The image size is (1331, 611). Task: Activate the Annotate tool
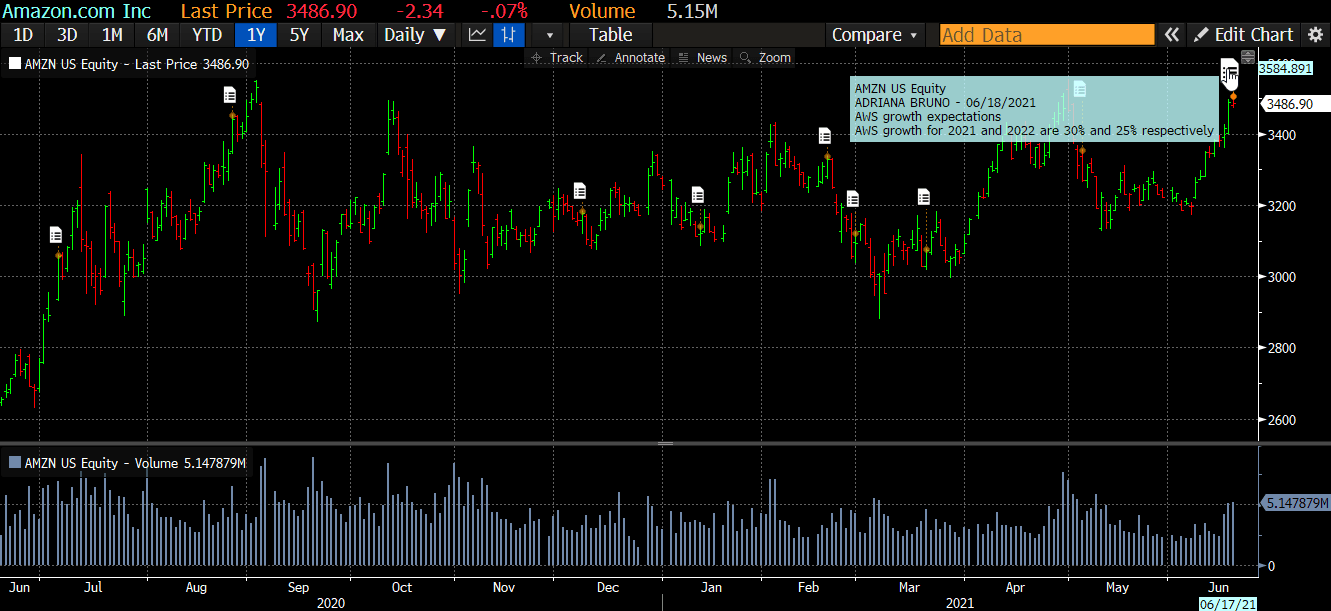(630, 57)
